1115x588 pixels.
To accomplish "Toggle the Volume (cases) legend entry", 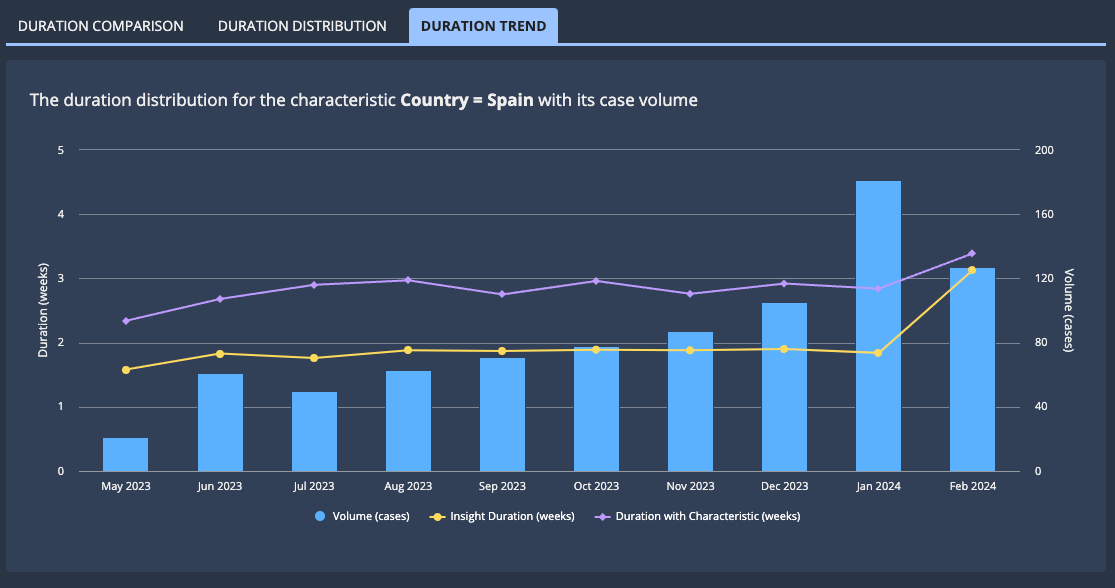I will point(362,516).
